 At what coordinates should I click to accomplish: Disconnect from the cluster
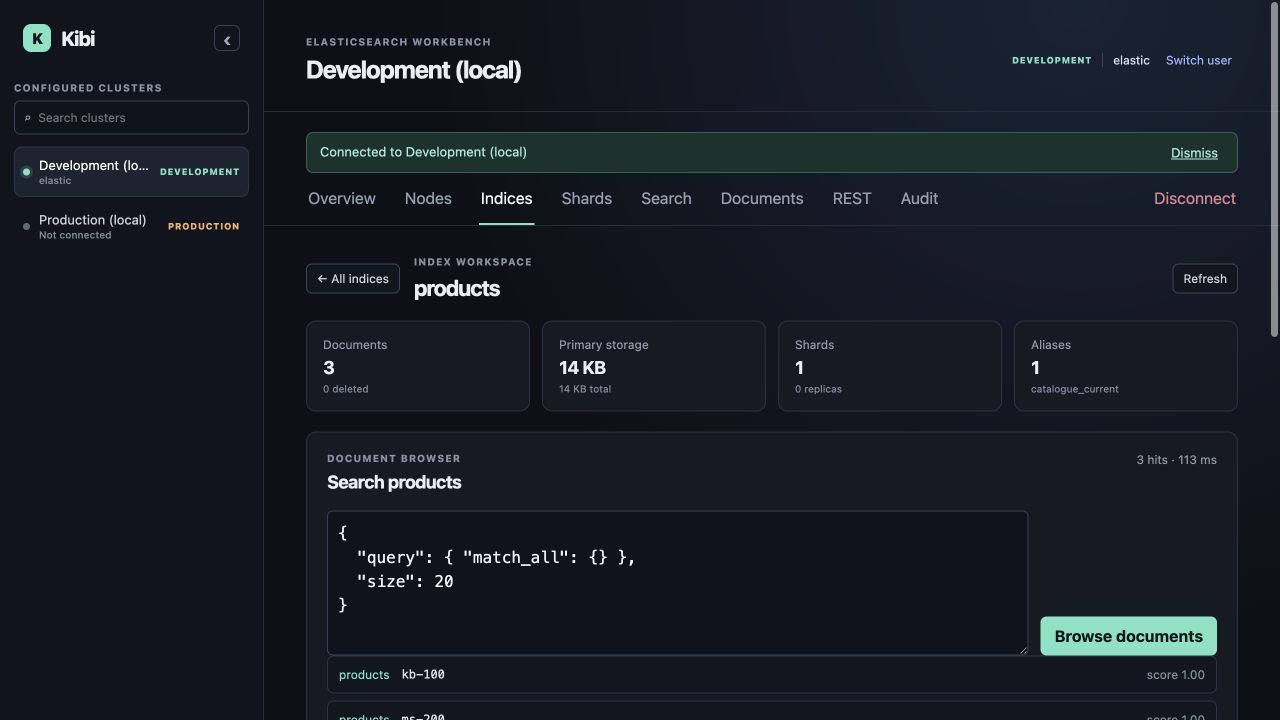pyautogui.click(x=1195, y=198)
